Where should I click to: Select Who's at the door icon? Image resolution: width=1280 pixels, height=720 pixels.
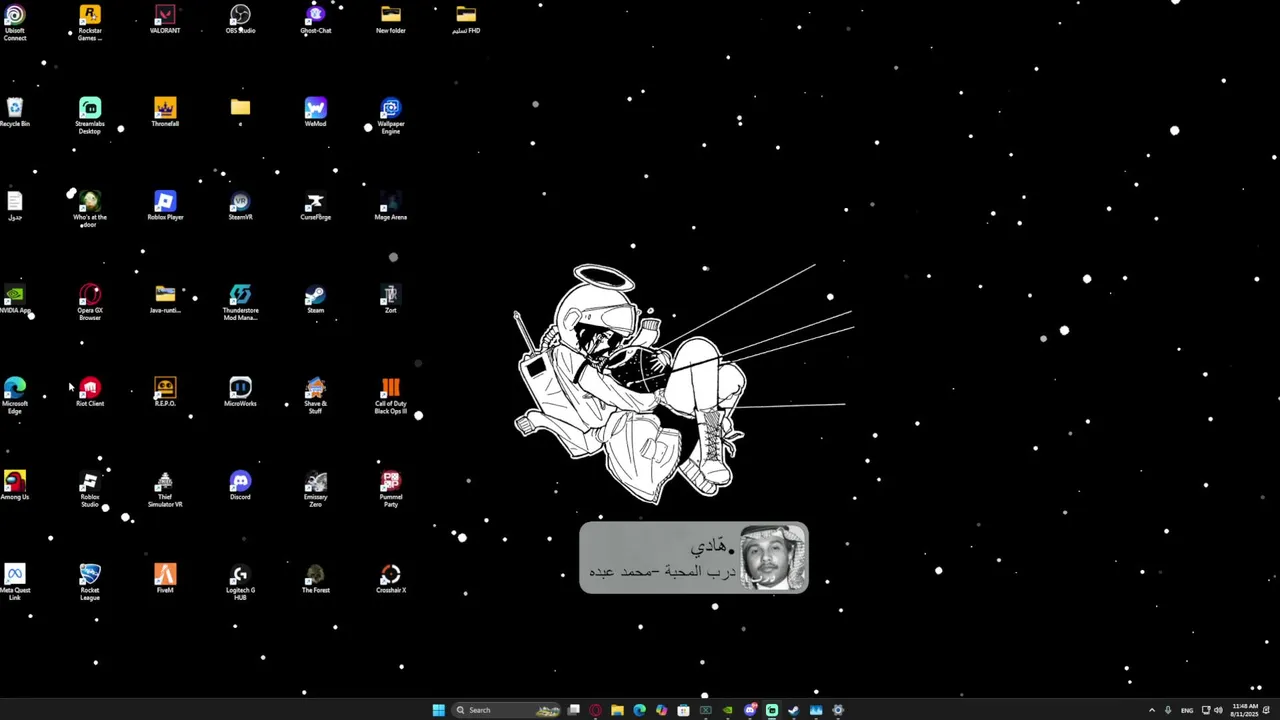click(90, 209)
